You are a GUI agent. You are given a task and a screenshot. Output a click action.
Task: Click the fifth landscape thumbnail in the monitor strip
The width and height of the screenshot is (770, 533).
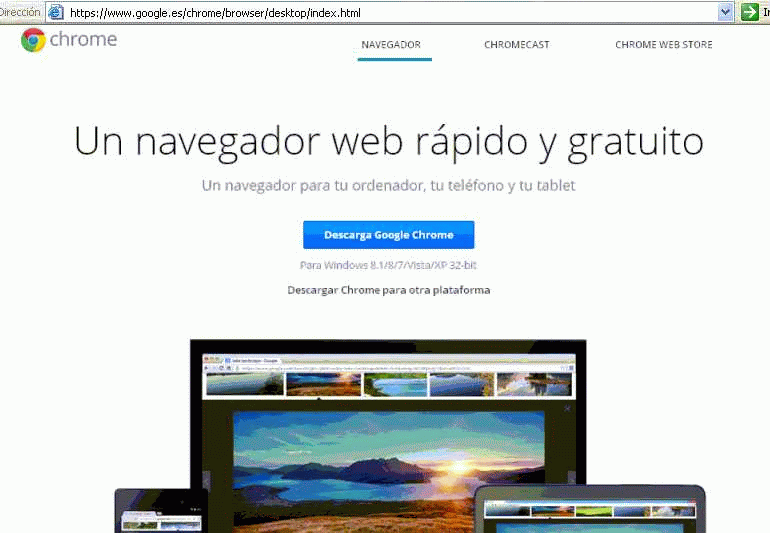[x=534, y=384]
